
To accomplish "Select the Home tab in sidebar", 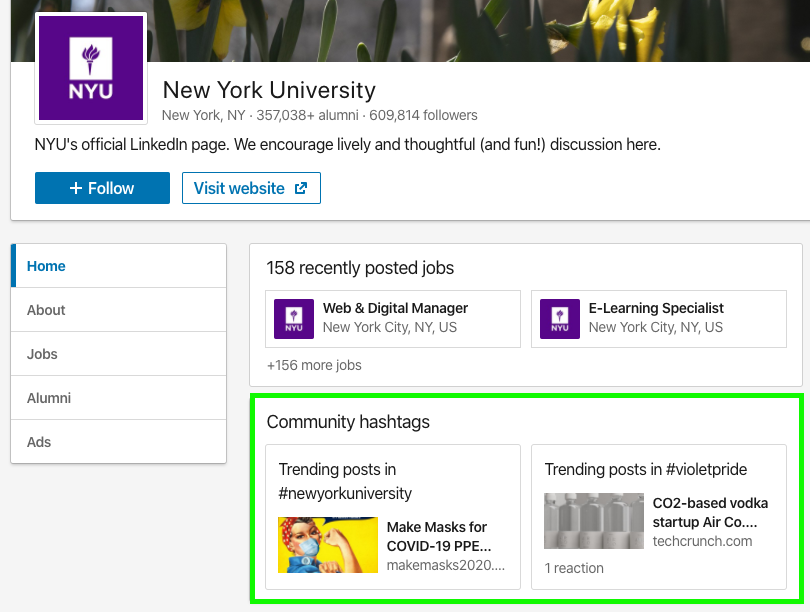I will 119,266.
